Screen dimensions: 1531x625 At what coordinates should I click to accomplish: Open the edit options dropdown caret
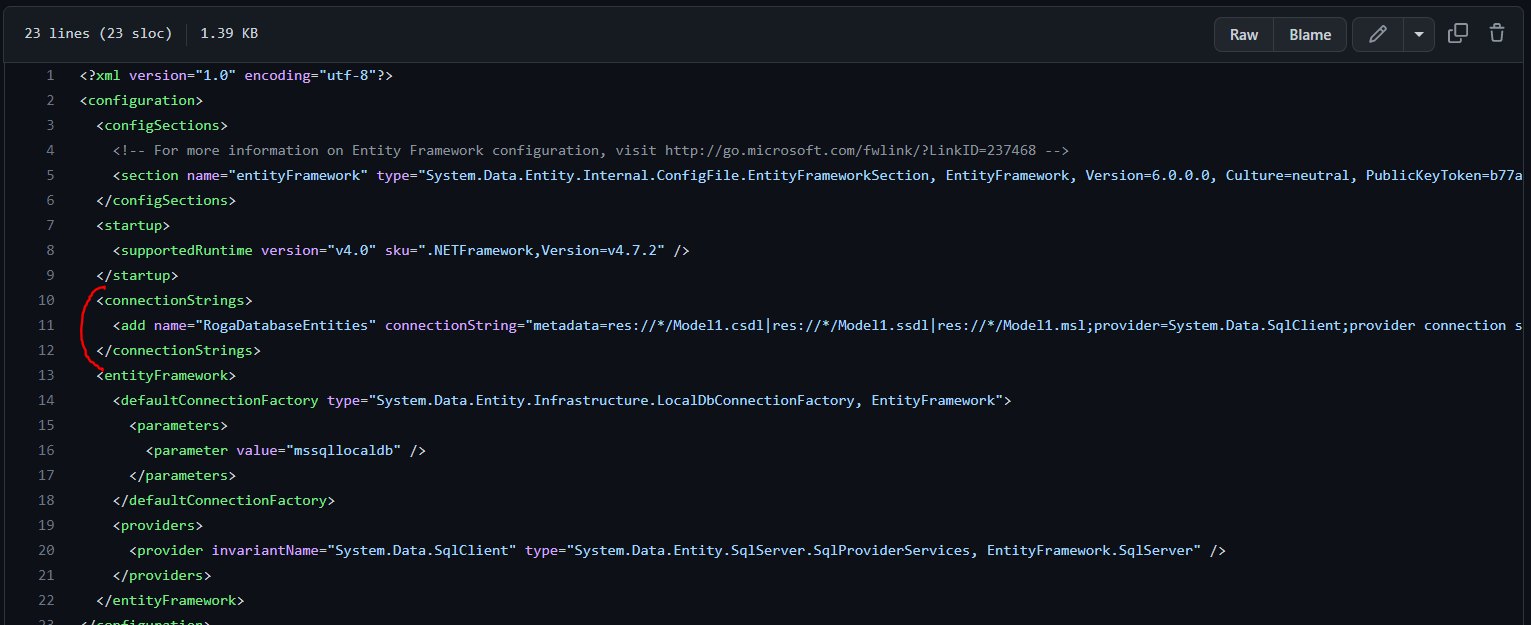(x=1419, y=33)
